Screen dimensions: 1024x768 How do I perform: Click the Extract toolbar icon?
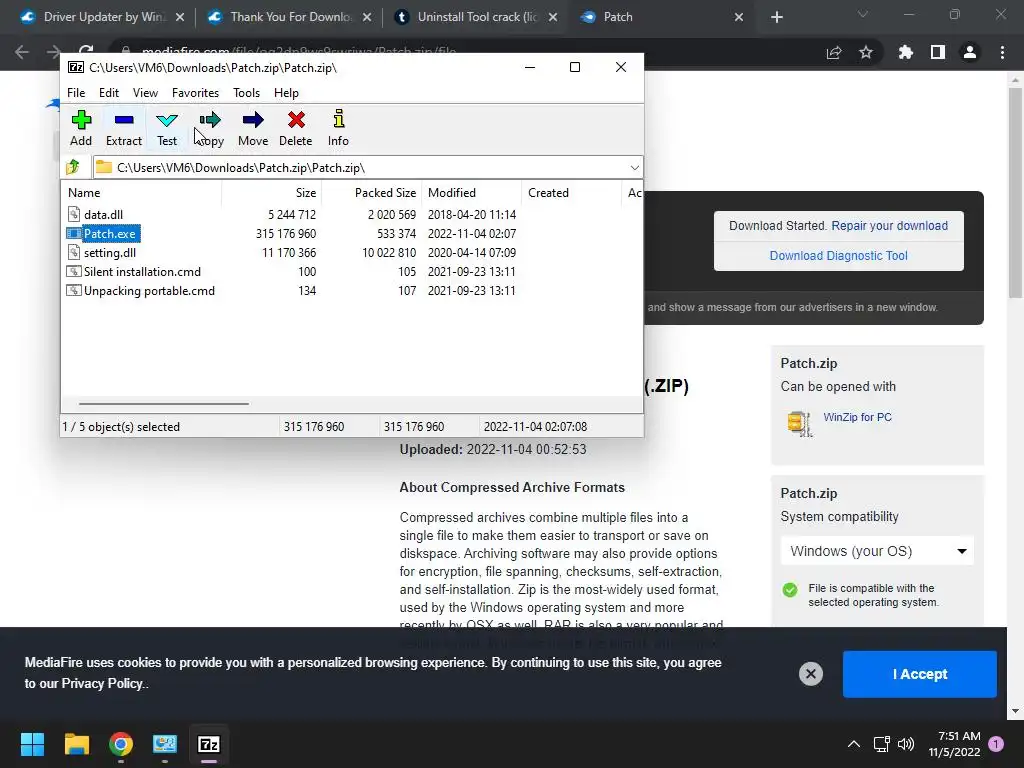click(x=123, y=120)
